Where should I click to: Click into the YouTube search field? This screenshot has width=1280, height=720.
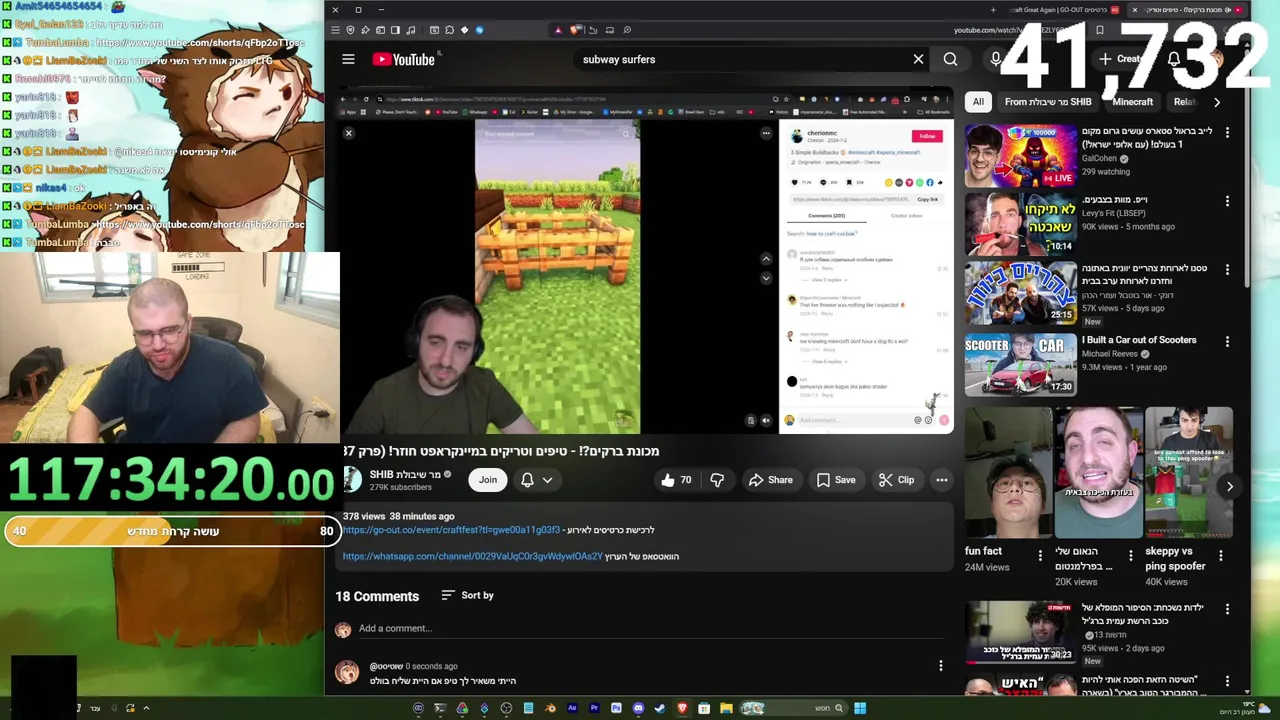point(740,59)
